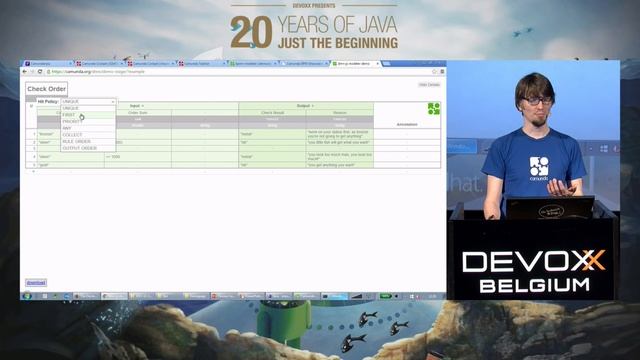The width and height of the screenshot is (640, 360).
Task: Reload the page with the refresh icon
Action: tap(40, 71)
